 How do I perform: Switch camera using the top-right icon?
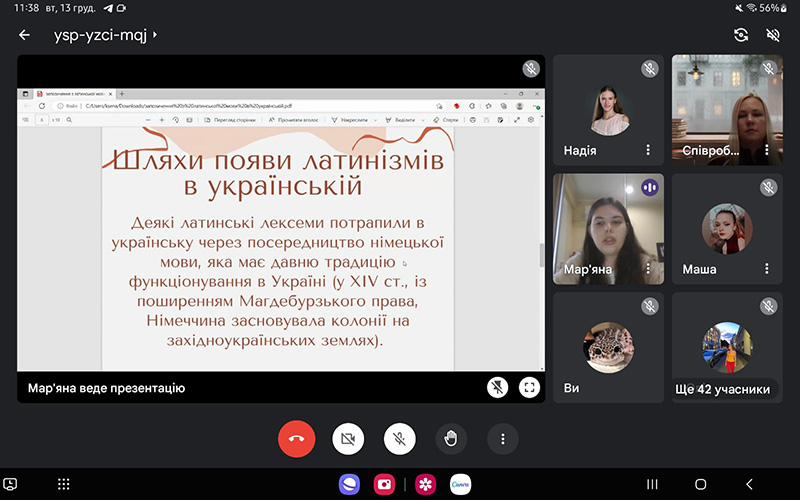[741, 35]
